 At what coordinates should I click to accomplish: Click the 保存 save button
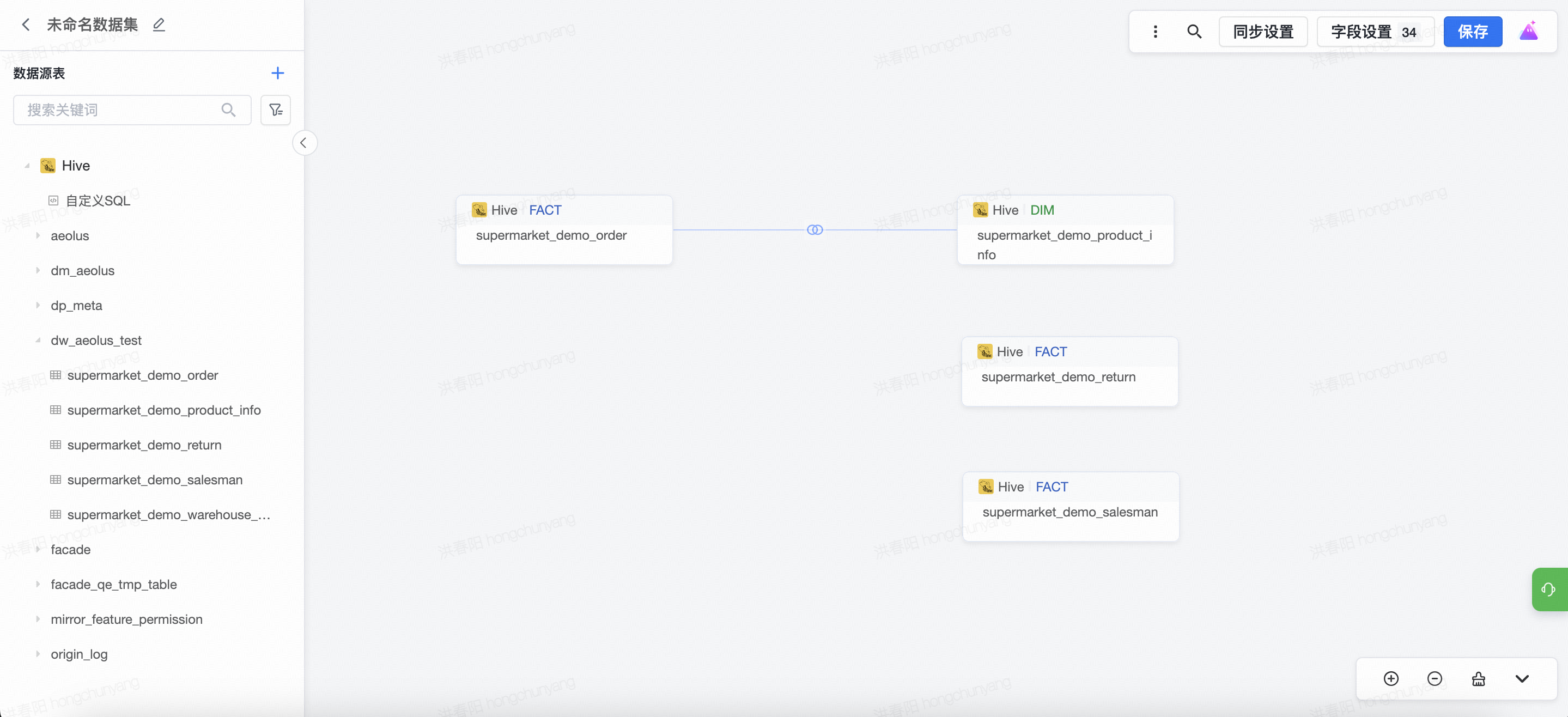point(1472,32)
